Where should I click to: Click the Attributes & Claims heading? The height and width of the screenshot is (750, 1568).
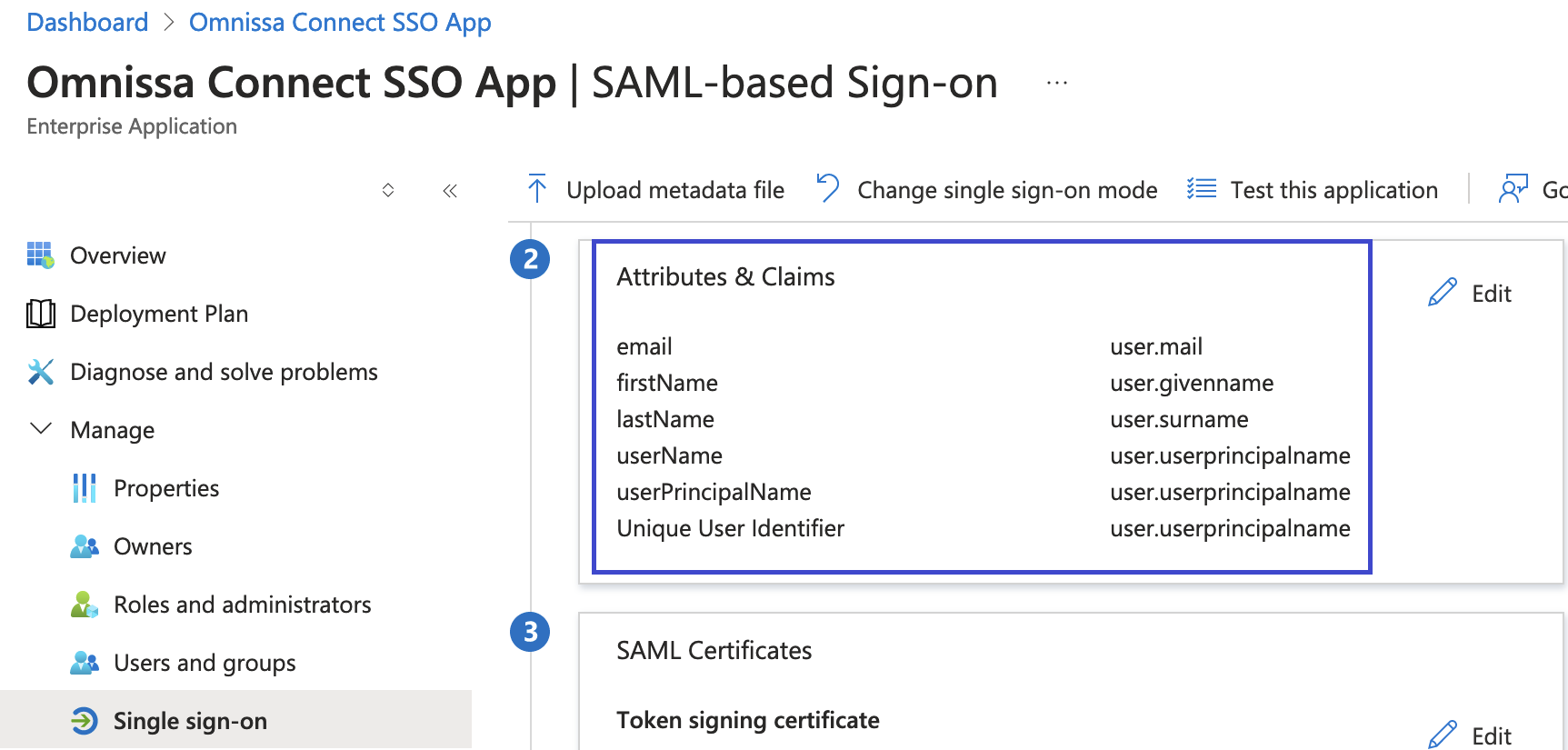pyautogui.click(x=725, y=276)
